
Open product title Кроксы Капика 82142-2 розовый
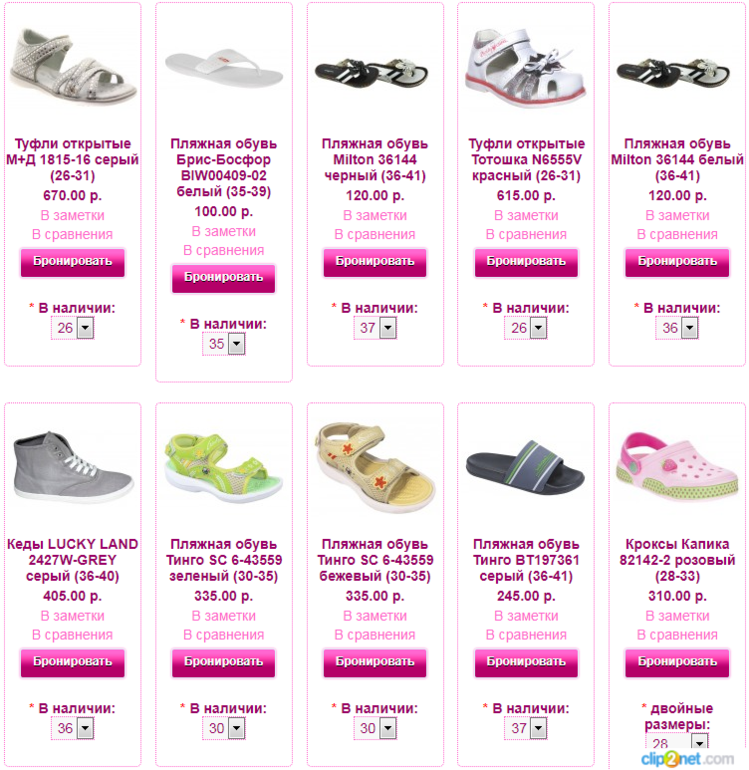coord(677,560)
